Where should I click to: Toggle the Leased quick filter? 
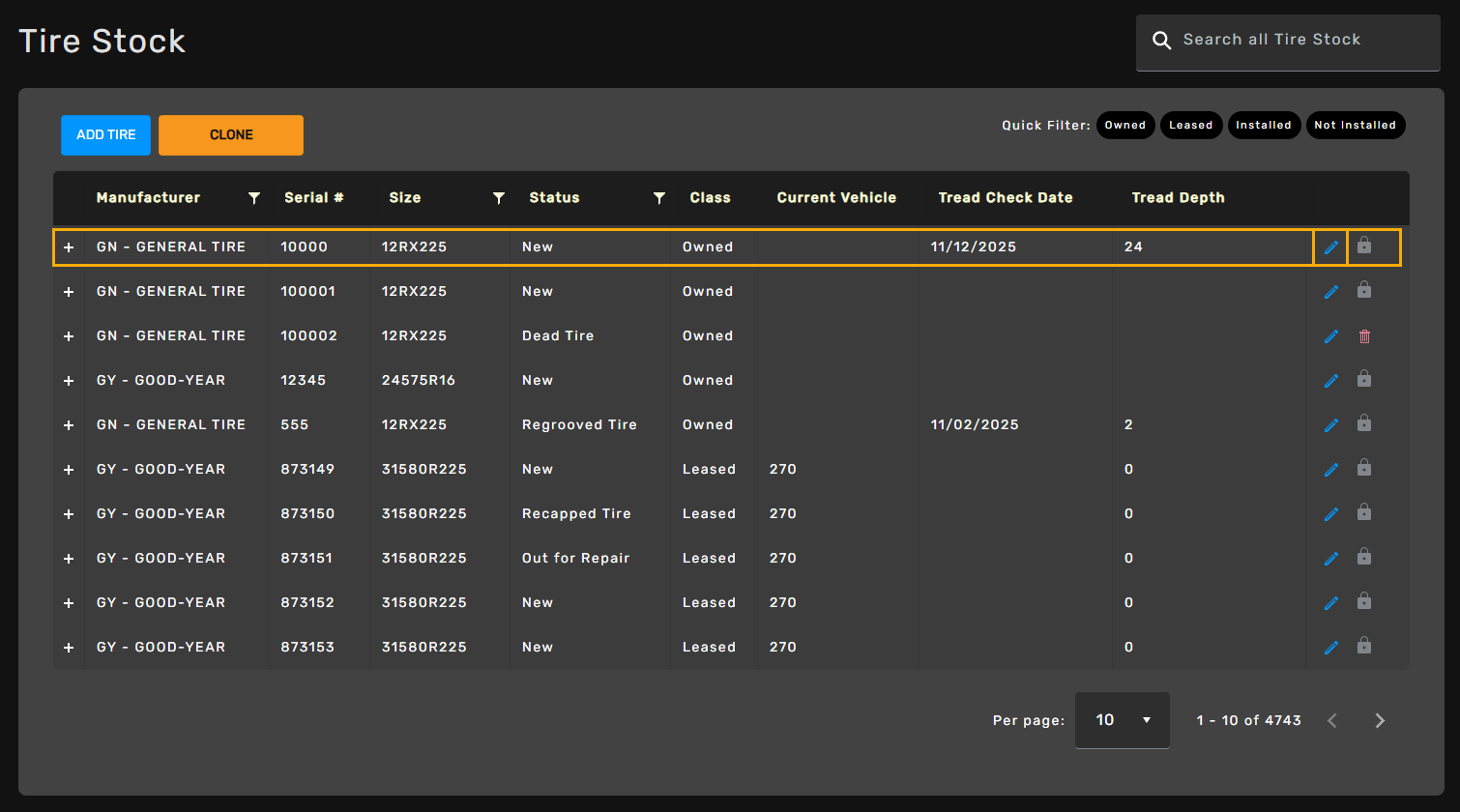[1190, 126]
